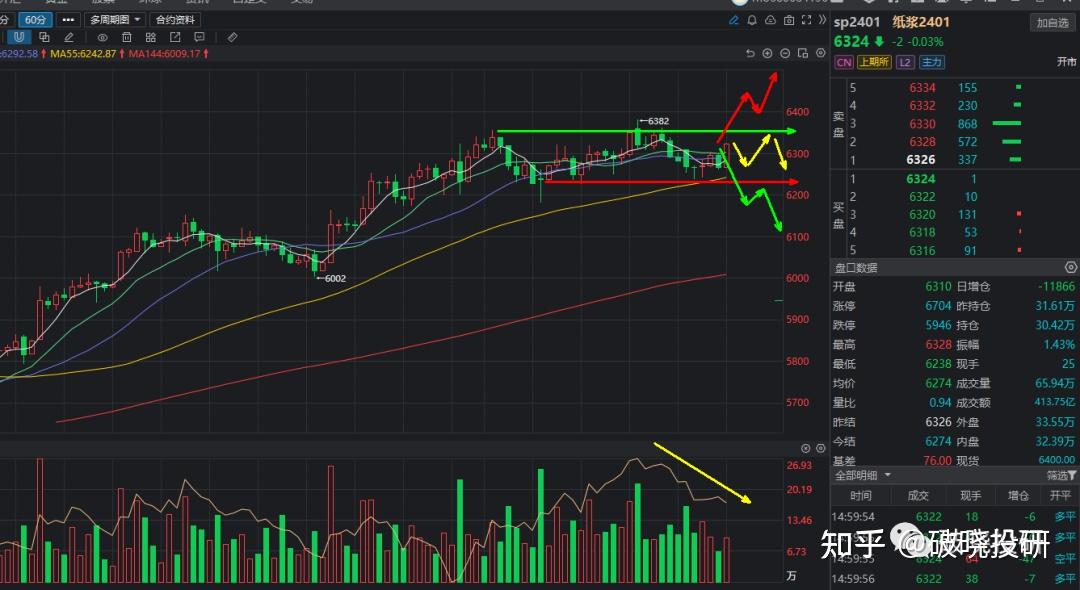
Task: Select sell level 5 price 6334
Action: [922, 88]
